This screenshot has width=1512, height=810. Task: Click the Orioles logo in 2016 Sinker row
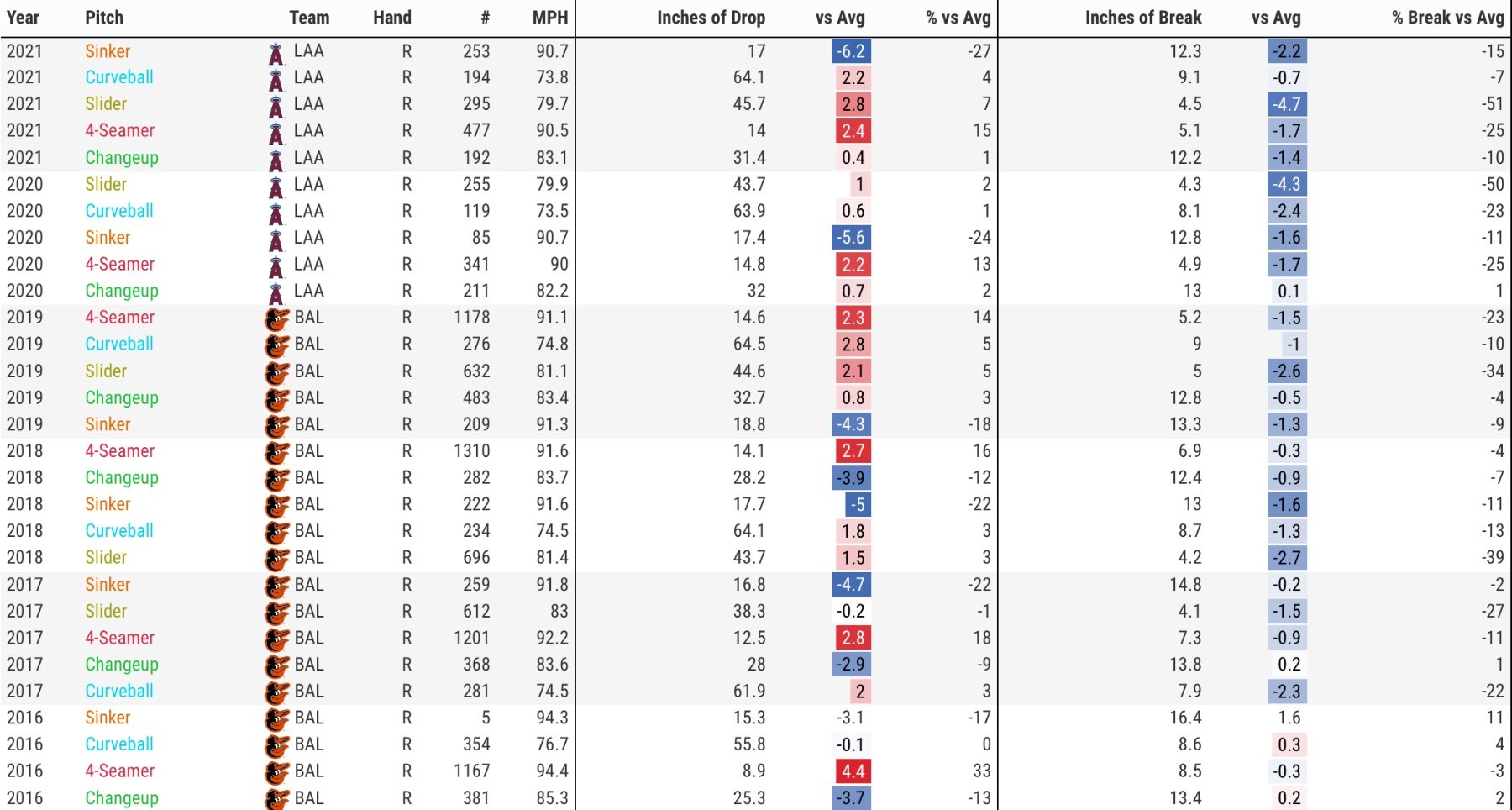point(276,720)
